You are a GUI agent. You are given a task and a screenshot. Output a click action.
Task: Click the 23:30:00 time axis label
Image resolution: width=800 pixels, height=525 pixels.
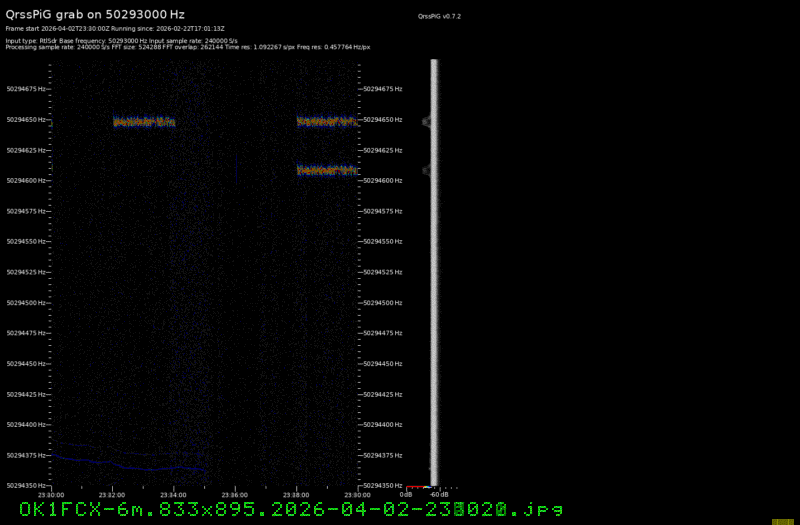(x=51, y=495)
